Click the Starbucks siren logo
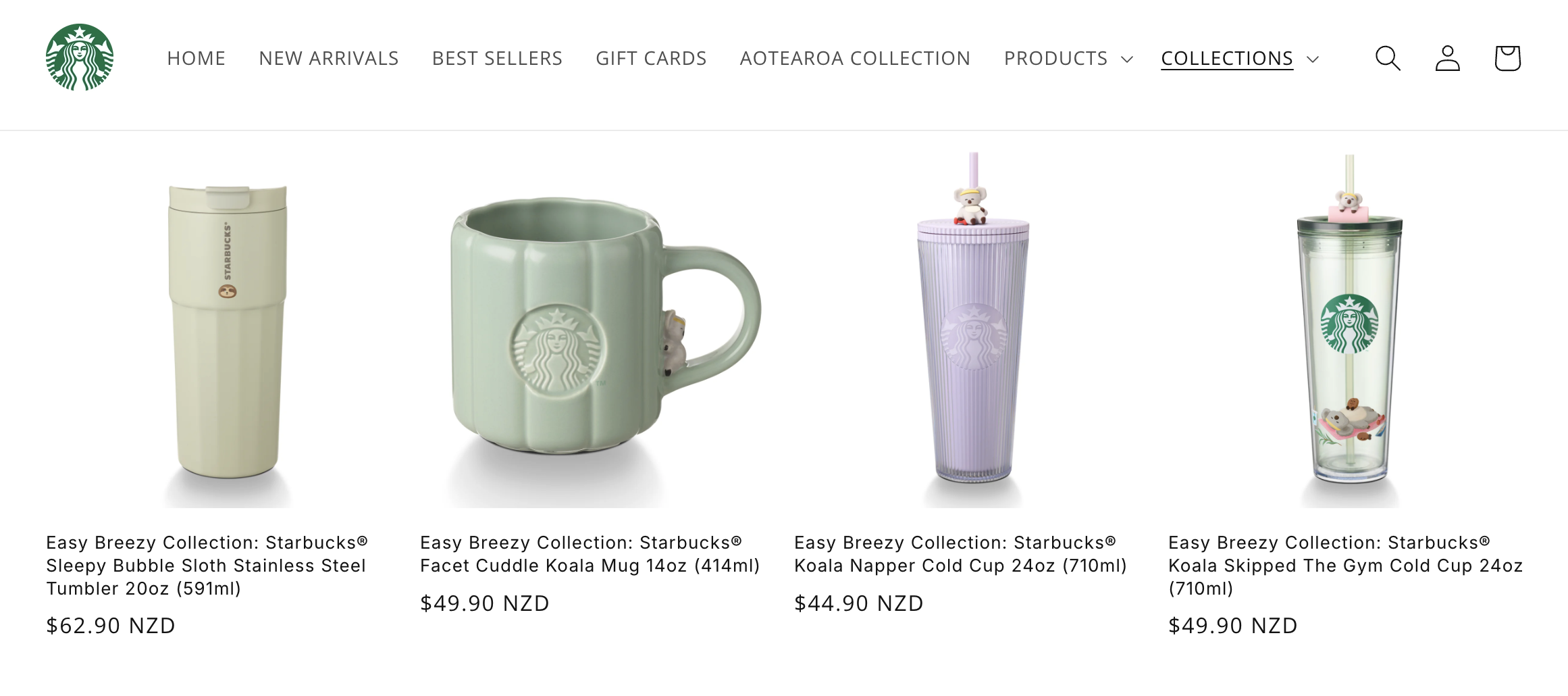The image size is (1568, 696). [x=80, y=57]
